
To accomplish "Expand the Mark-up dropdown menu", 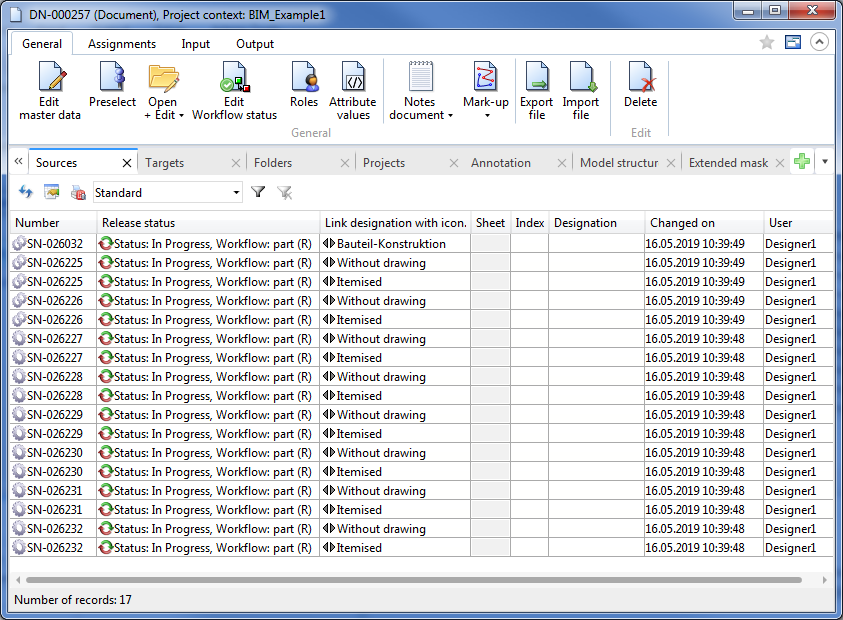I will (486, 115).
